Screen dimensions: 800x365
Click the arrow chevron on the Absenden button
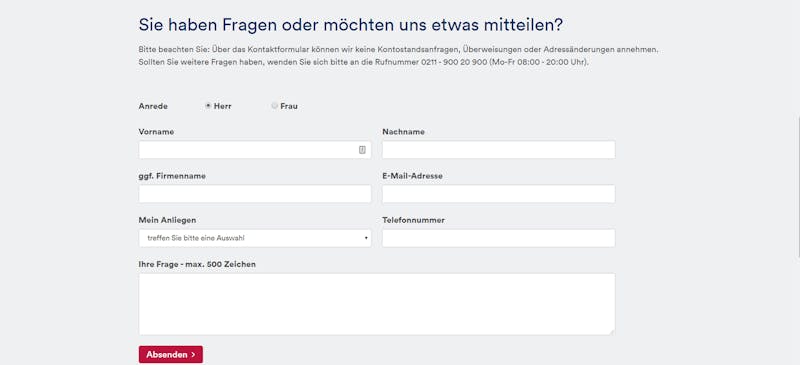coord(193,354)
